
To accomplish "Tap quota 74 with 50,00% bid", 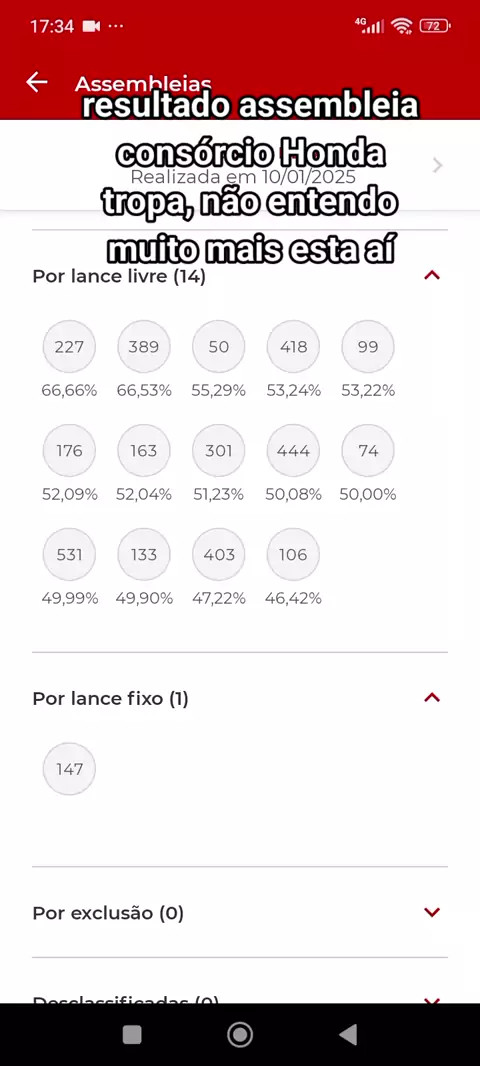I will 368,451.
